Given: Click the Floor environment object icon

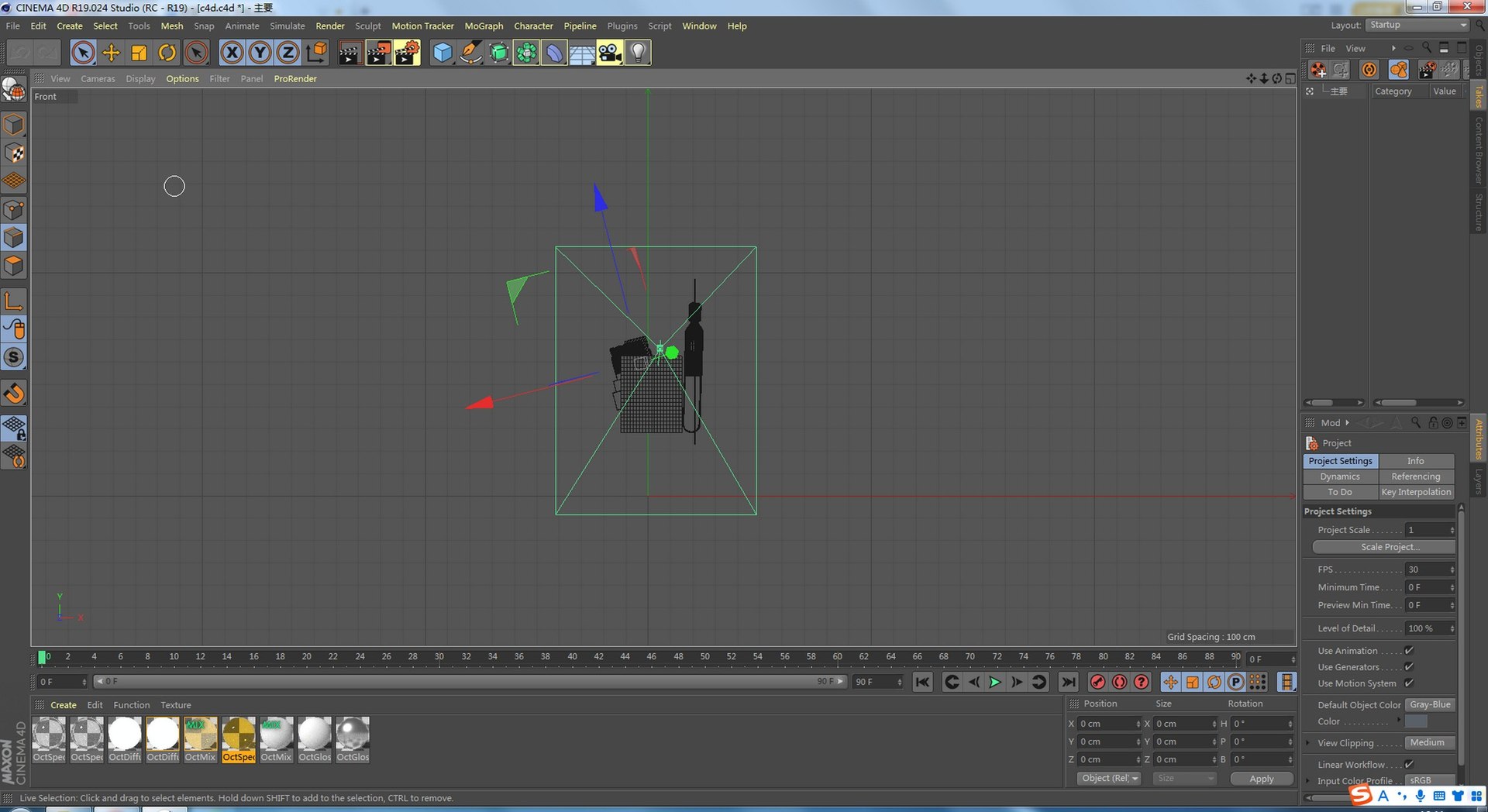Looking at the screenshot, I should (582, 53).
